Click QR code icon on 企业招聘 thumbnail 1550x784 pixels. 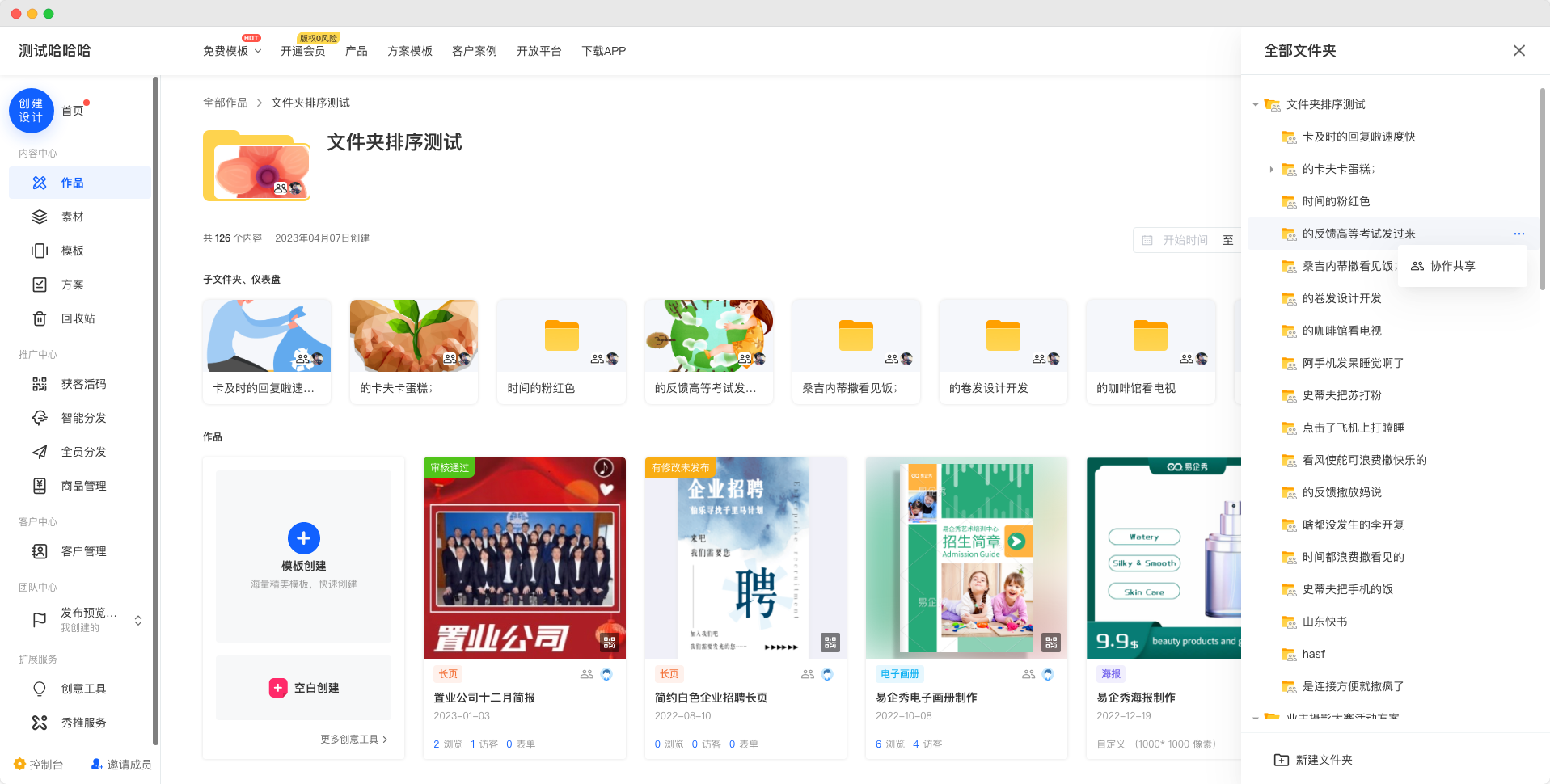pyautogui.click(x=830, y=643)
